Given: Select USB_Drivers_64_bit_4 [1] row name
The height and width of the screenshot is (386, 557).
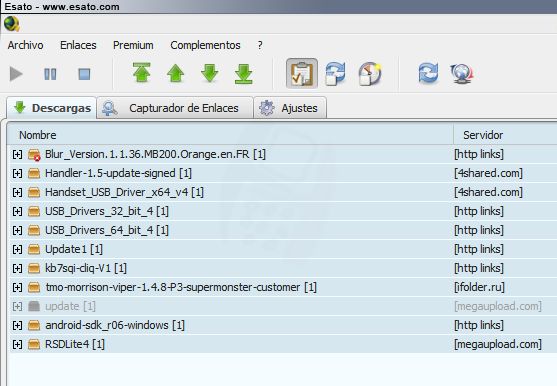Looking at the screenshot, I should [107, 230].
